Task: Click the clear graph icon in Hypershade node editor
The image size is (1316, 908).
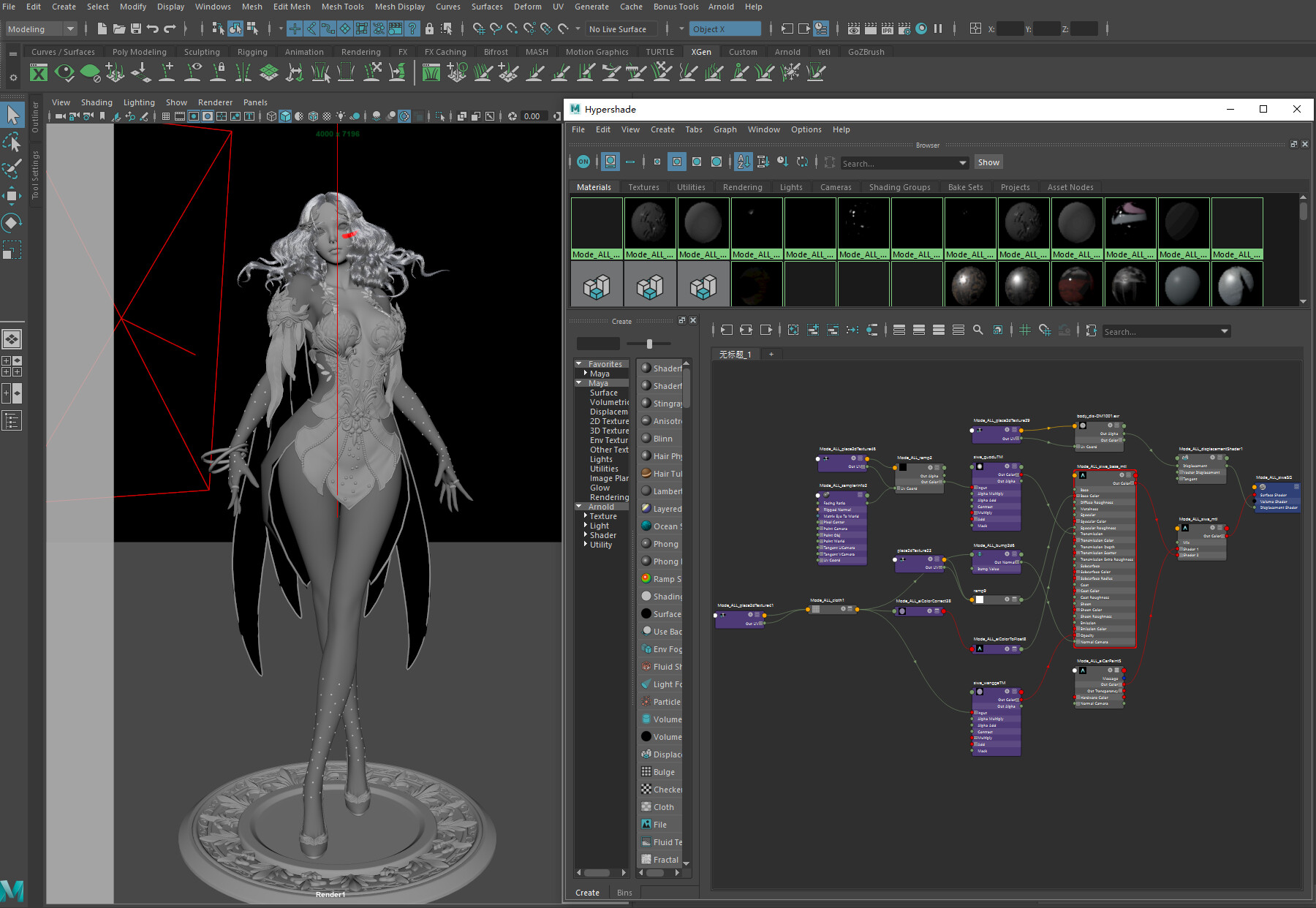Action: tap(793, 330)
